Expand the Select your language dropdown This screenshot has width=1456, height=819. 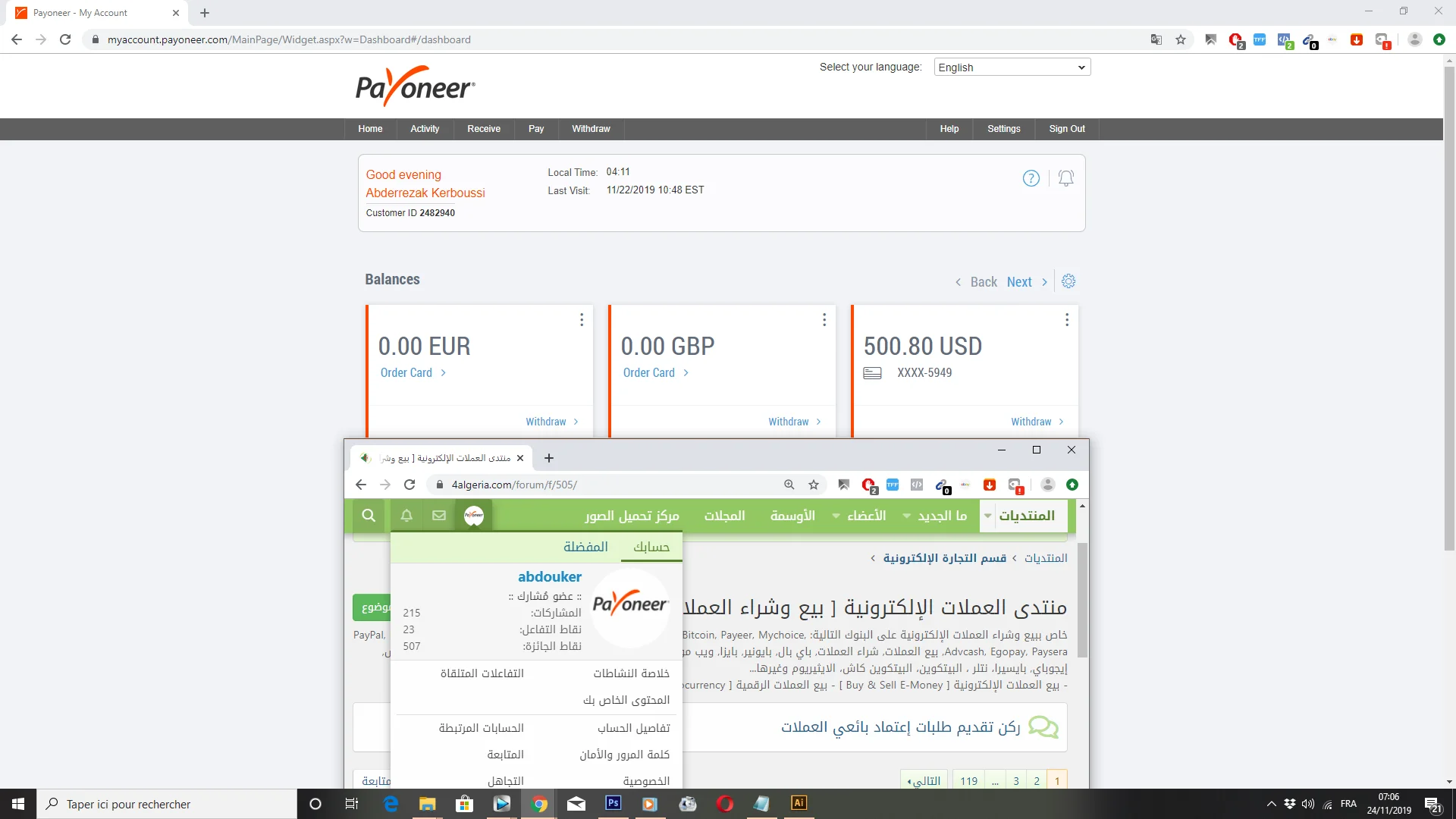coord(1012,67)
